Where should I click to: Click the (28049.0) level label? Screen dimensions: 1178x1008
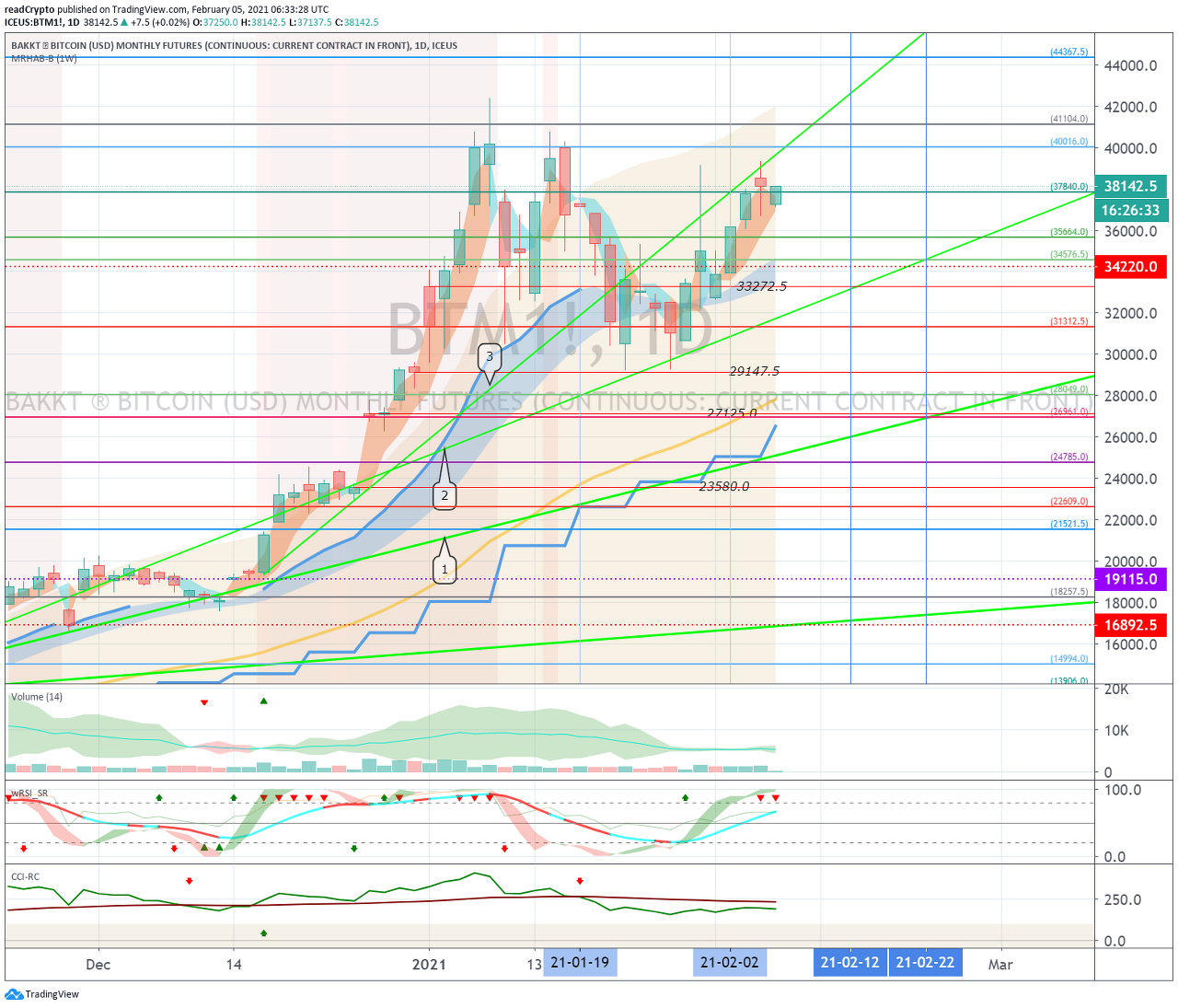(x=1069, y=389)
